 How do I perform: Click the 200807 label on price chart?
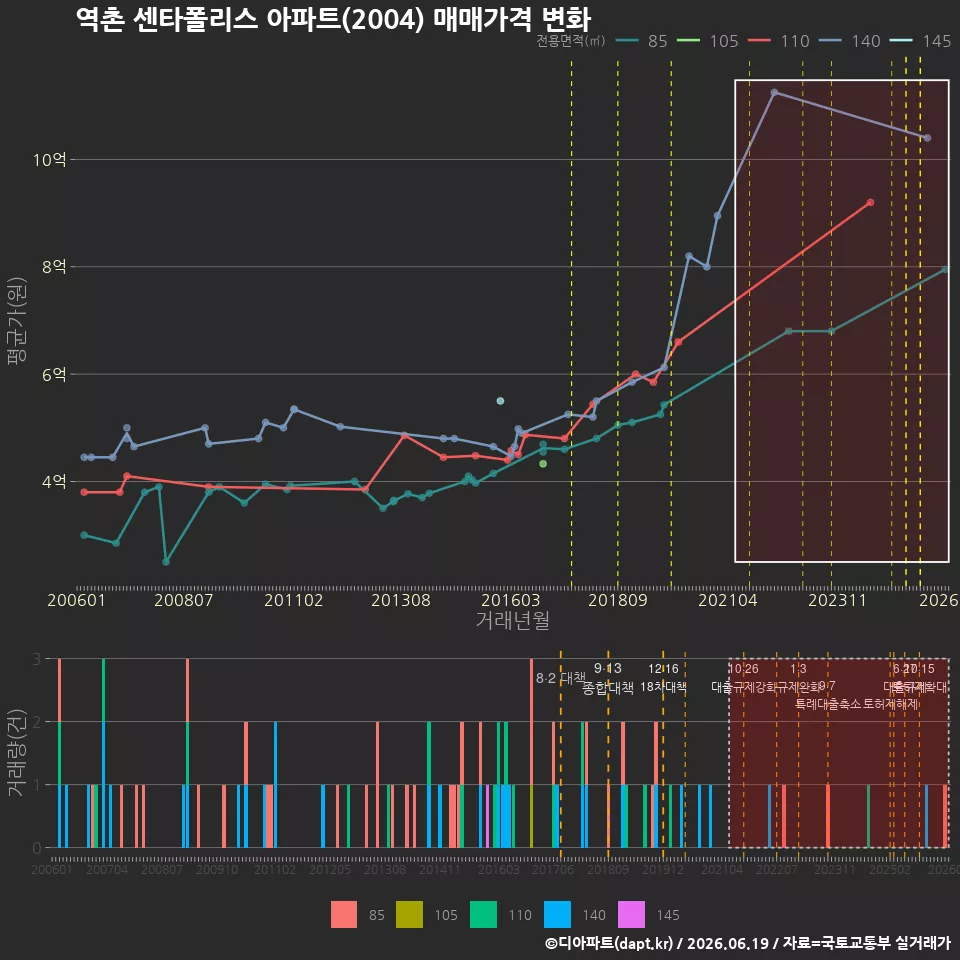(x=184, y=600)
